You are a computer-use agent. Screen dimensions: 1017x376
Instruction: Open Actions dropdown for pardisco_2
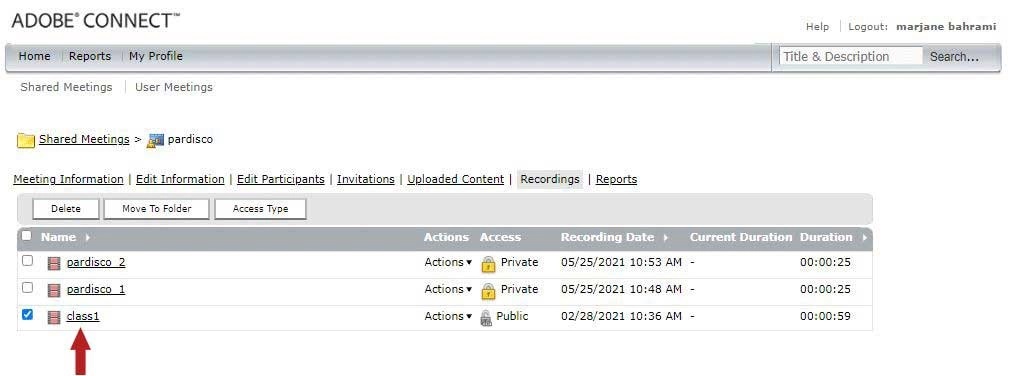tap(448, 263)
